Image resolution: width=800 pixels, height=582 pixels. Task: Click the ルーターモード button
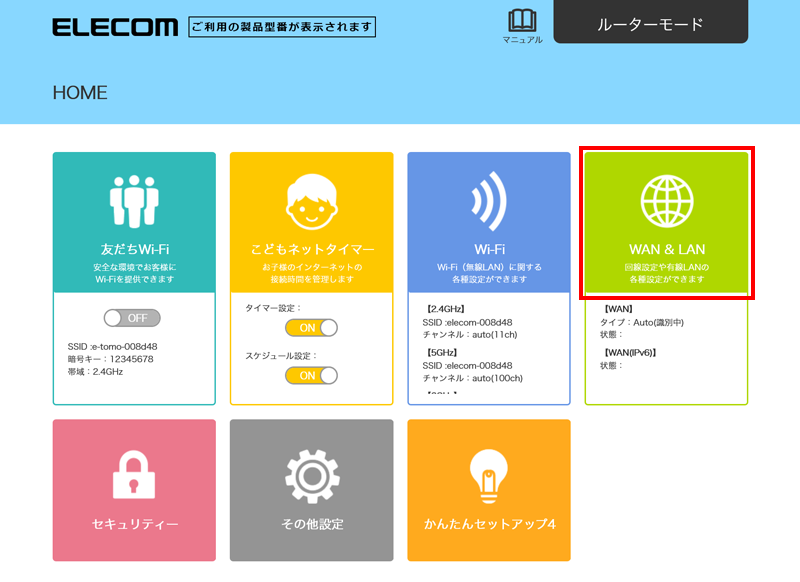click(651, 23)
